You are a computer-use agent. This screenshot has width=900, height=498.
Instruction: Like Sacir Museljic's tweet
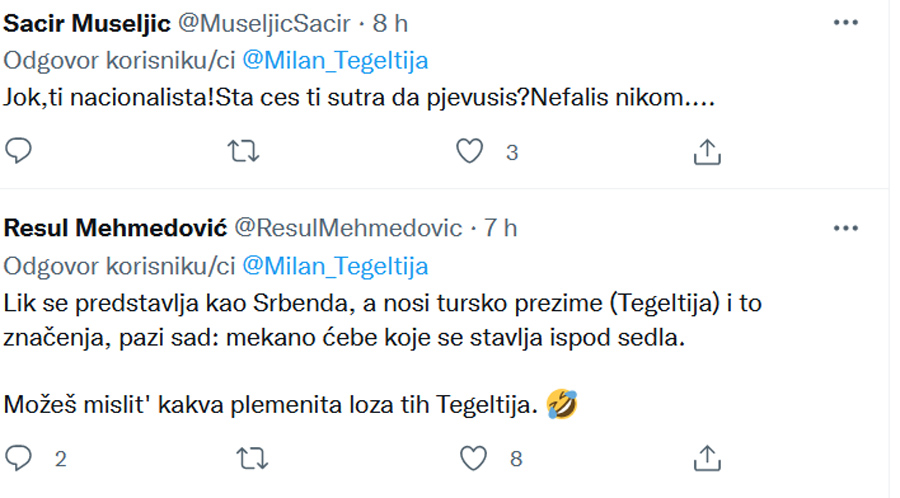(x=470, y=151)
